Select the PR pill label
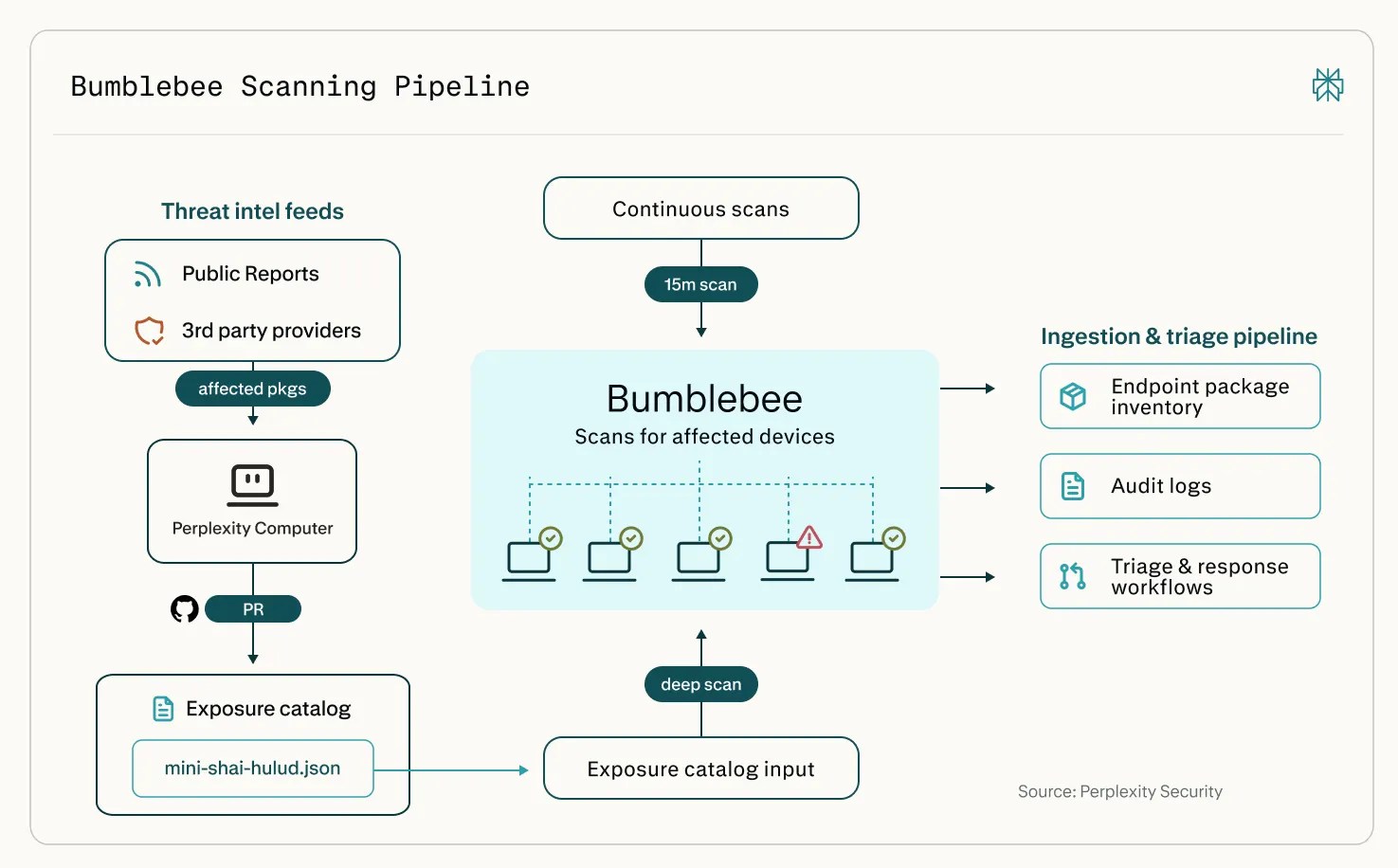The image size is (1398, 868). pyautogui.click(x=253, y=609)
